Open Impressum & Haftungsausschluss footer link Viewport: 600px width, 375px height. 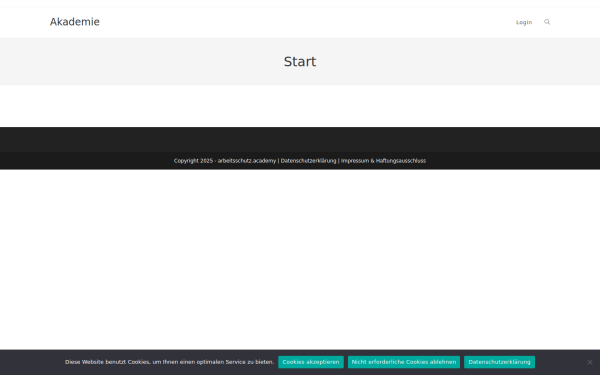coord(383,161)
